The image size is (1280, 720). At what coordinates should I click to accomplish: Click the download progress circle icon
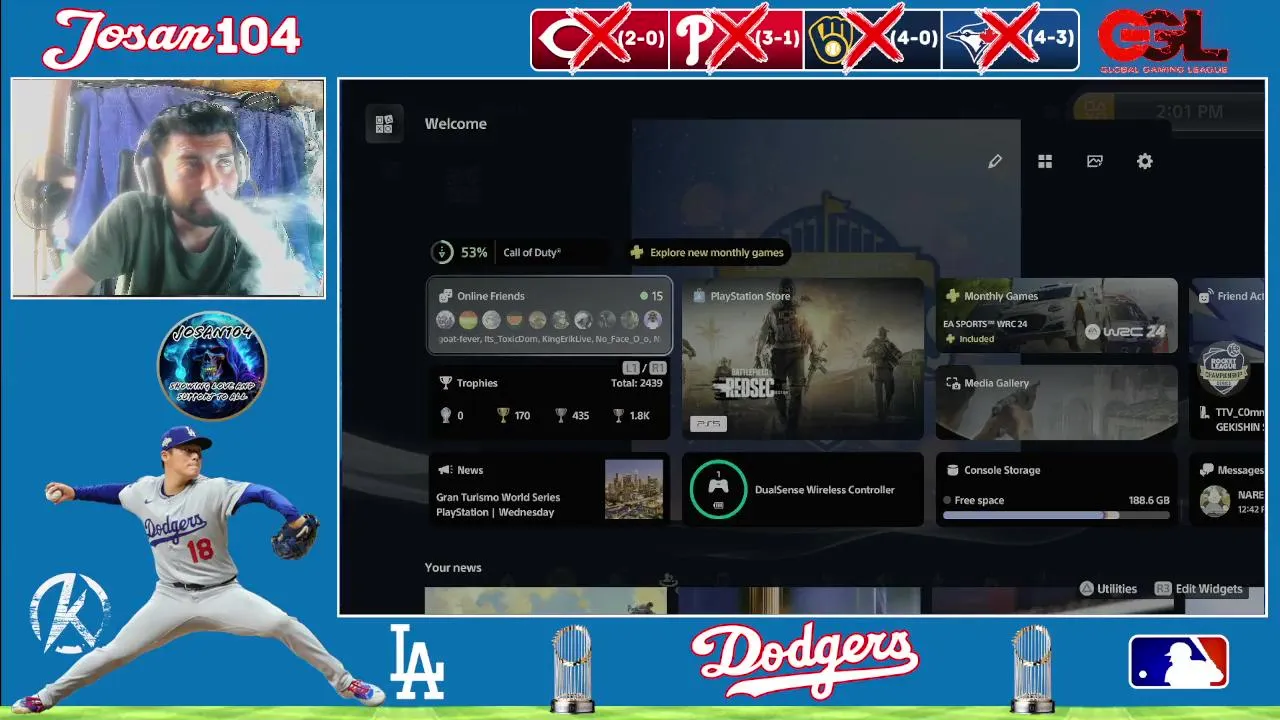(442, 252)
